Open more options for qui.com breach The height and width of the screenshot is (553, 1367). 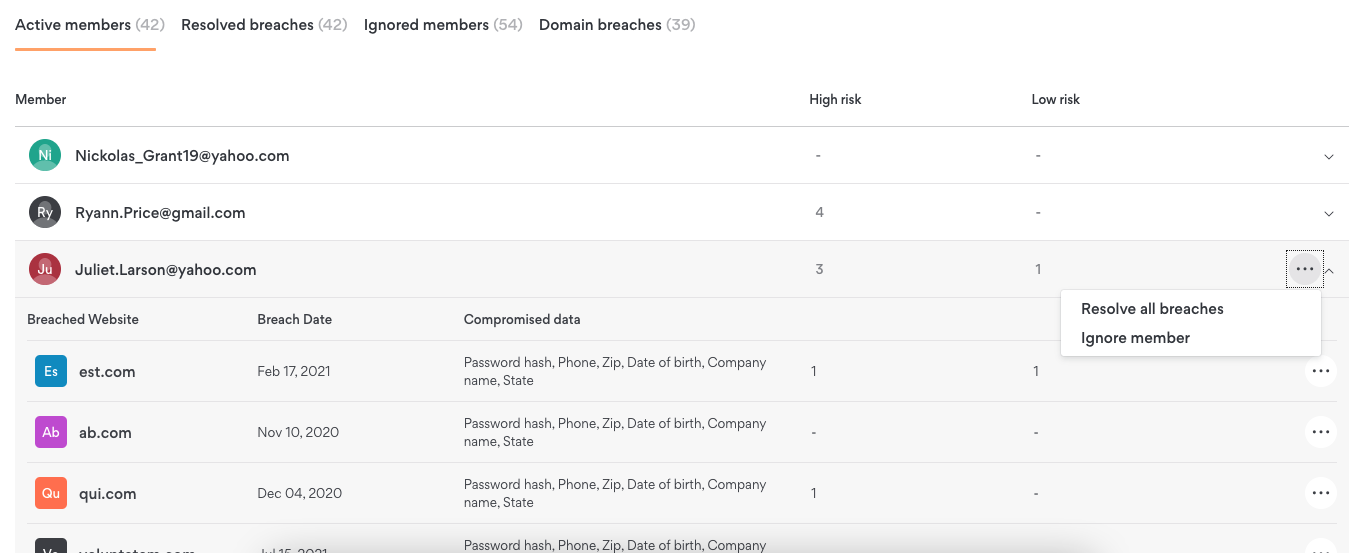point(1320,493)
